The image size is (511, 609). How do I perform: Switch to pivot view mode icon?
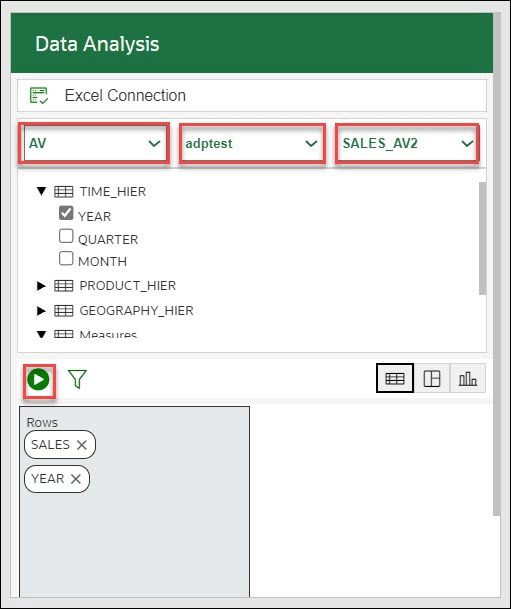432,378
